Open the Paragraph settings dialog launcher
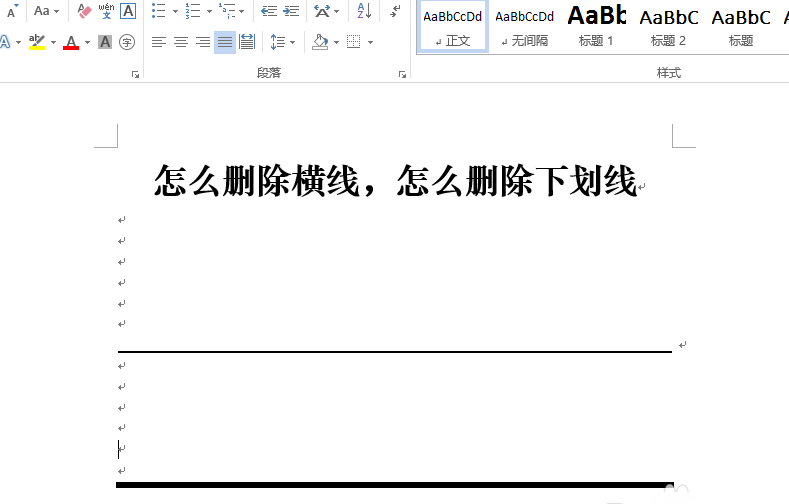 click(x=402, y=74)
